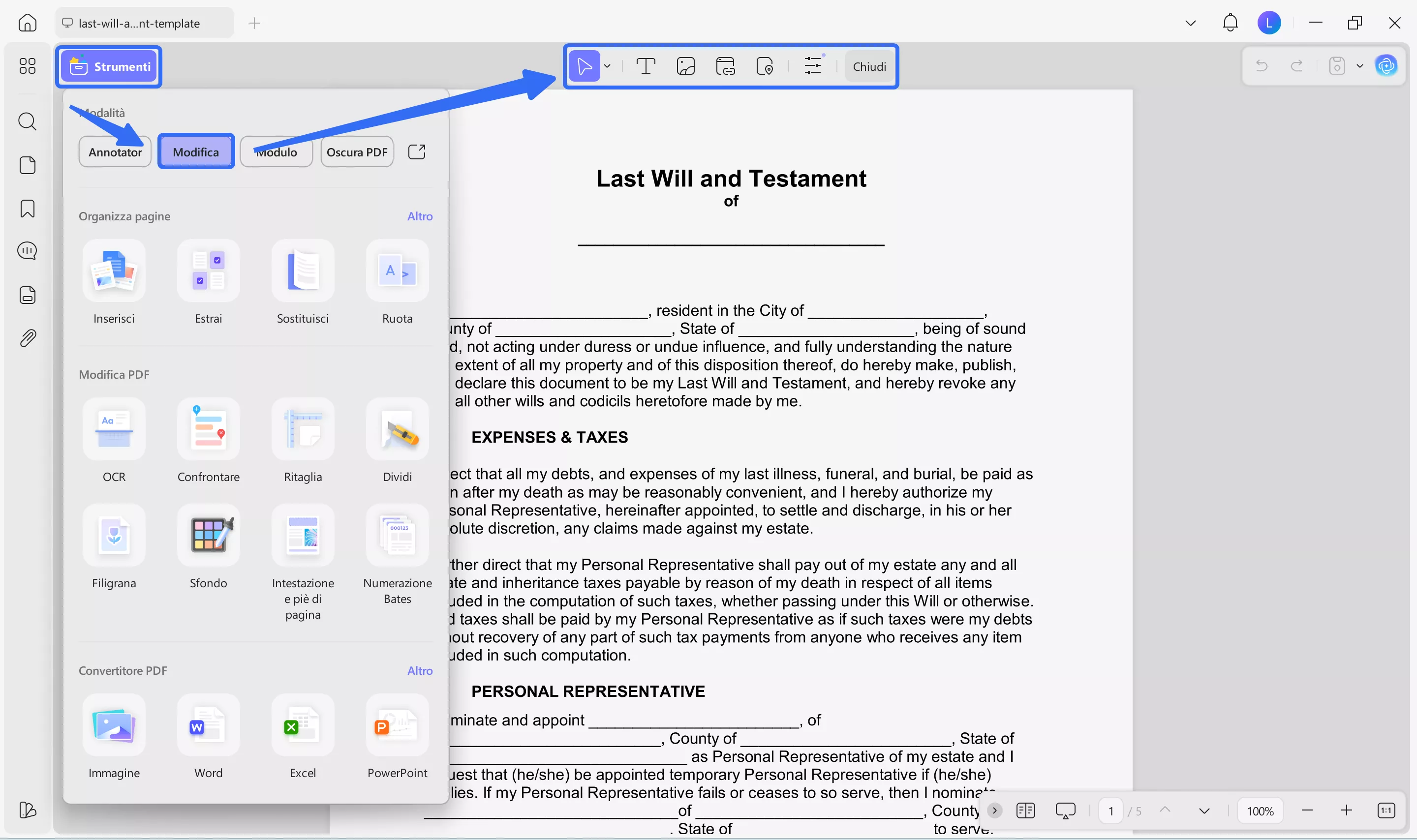Switch mode to Annotator
The image size is (1417, 840).
tap(115, 151)
